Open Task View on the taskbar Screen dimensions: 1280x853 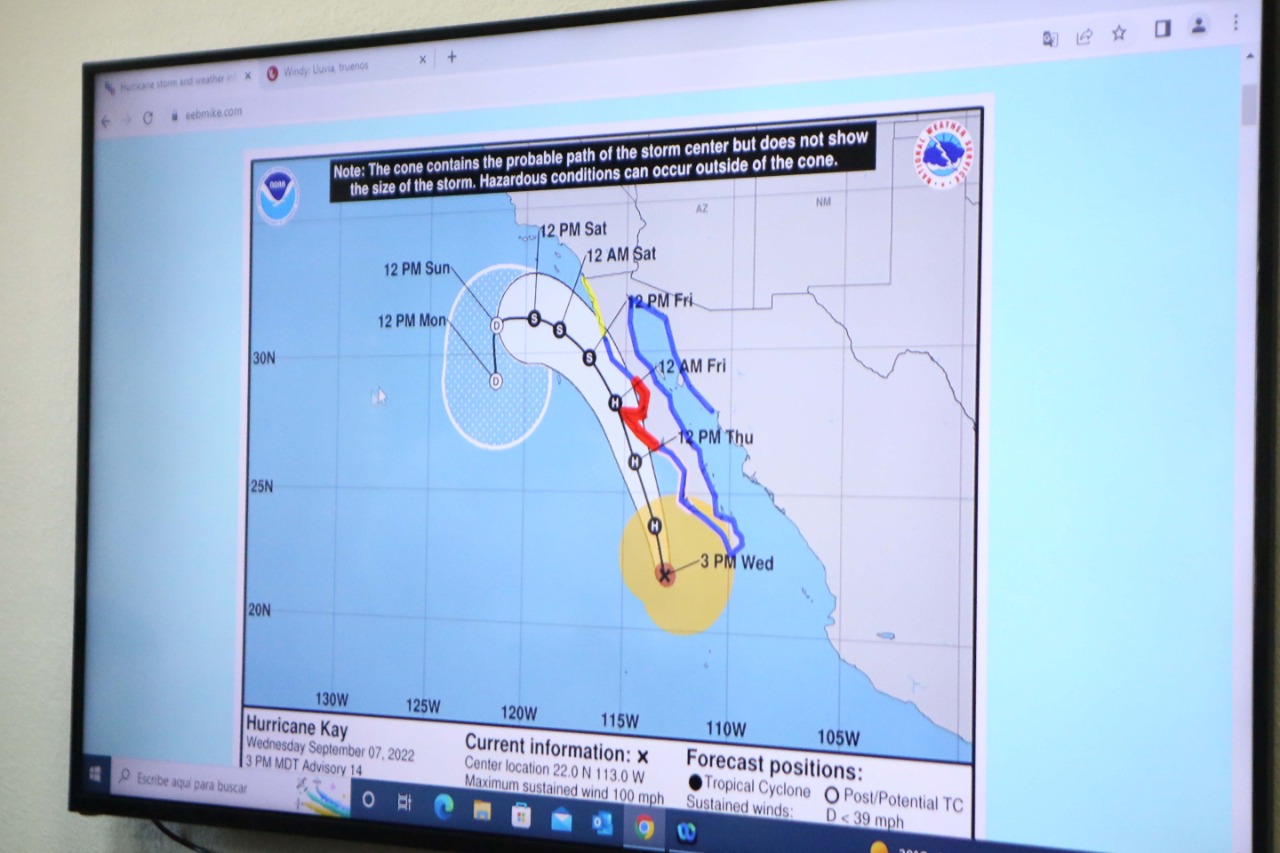click(x=405, y=803)
